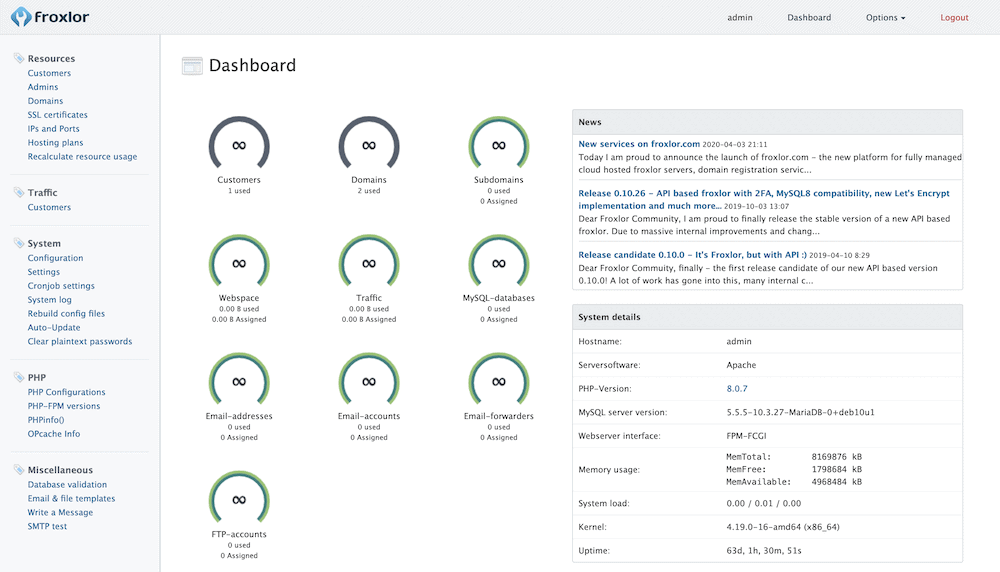Log out using the Logout link
Viewport: 1000px width, 572px height.
pyautogui.click(x=954, y=18)
